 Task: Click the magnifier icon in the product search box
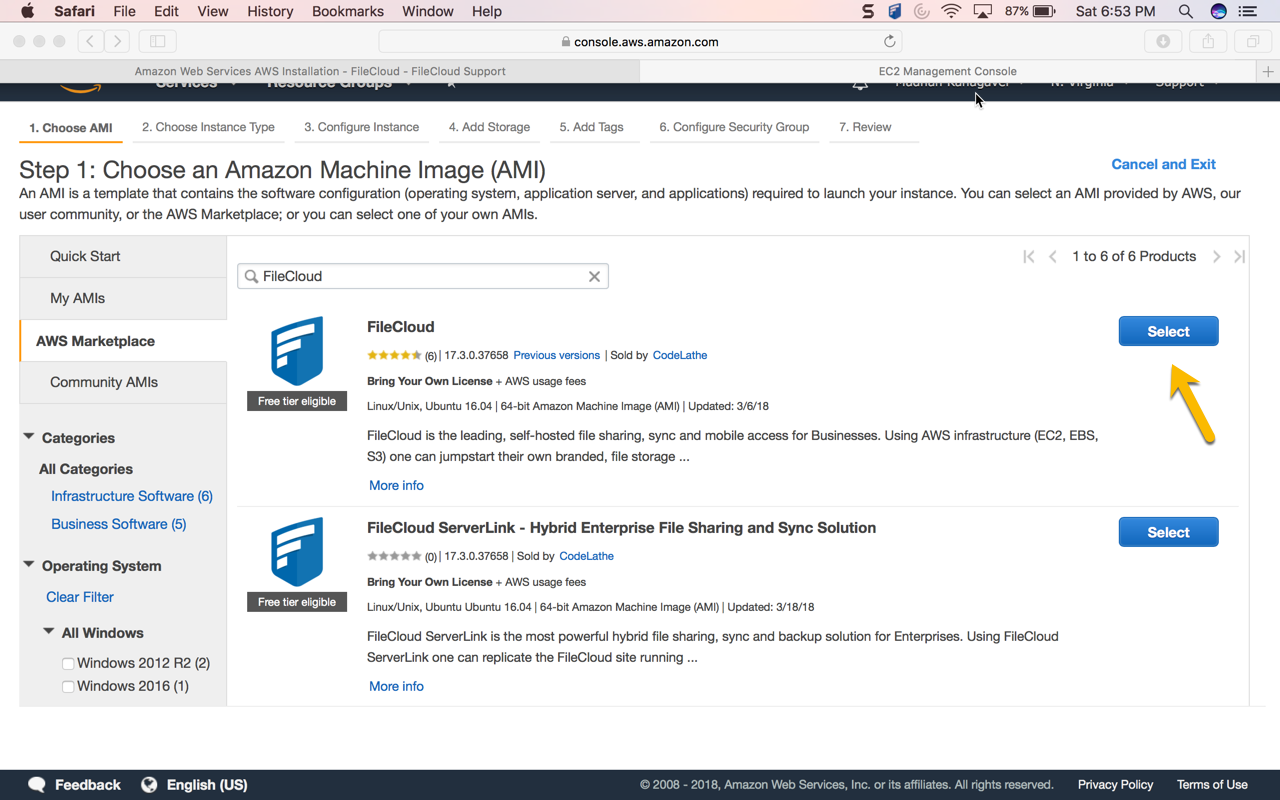point(251,276)
